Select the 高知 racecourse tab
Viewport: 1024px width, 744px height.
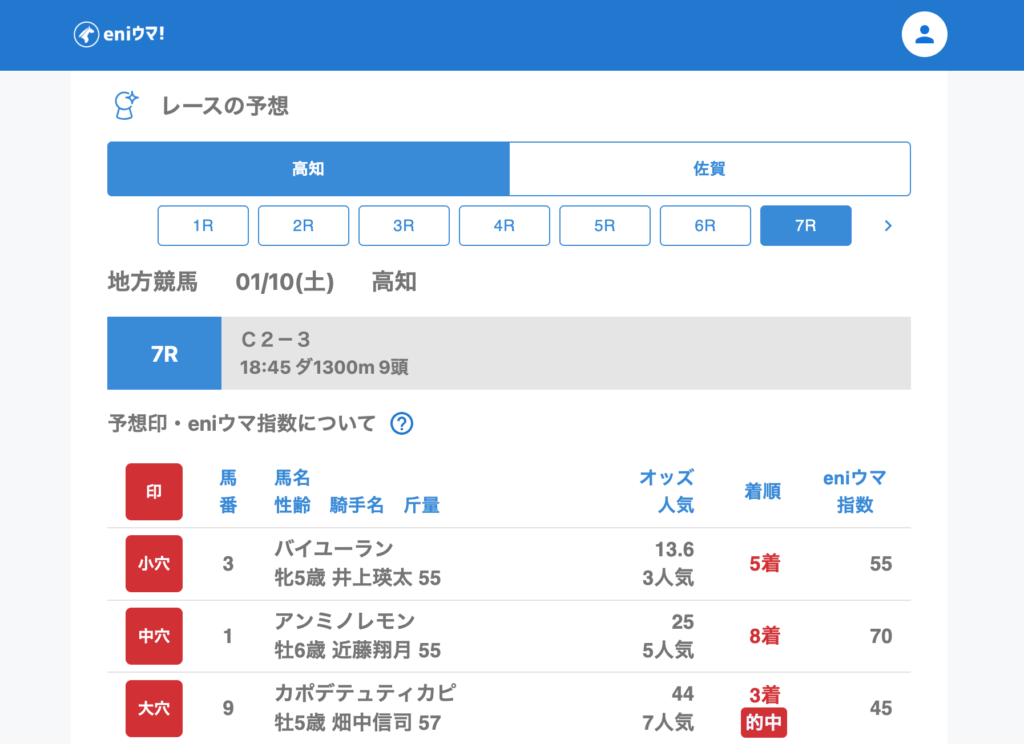coord(308,169)
